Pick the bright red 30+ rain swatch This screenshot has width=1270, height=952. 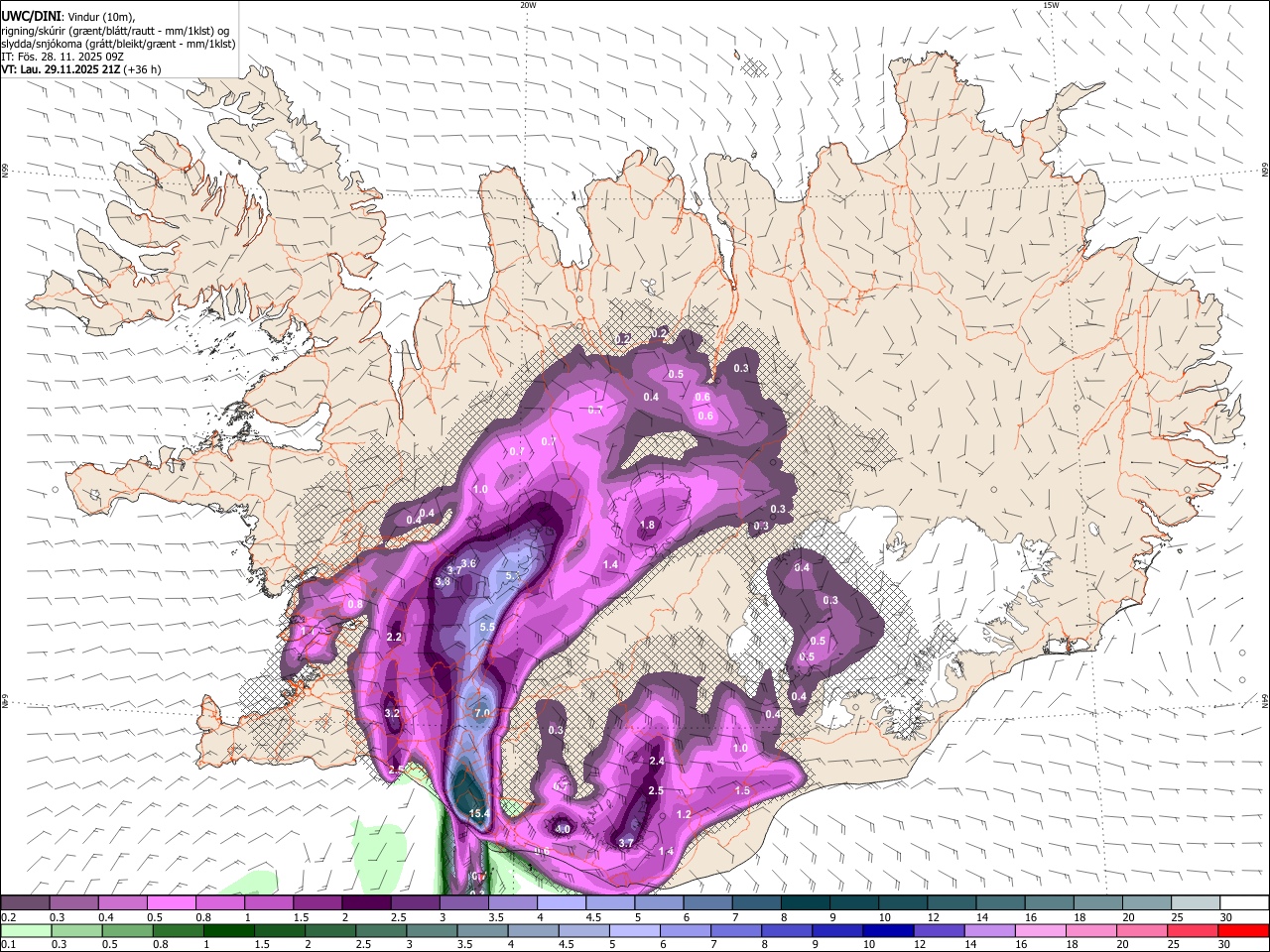[1243, 931]
